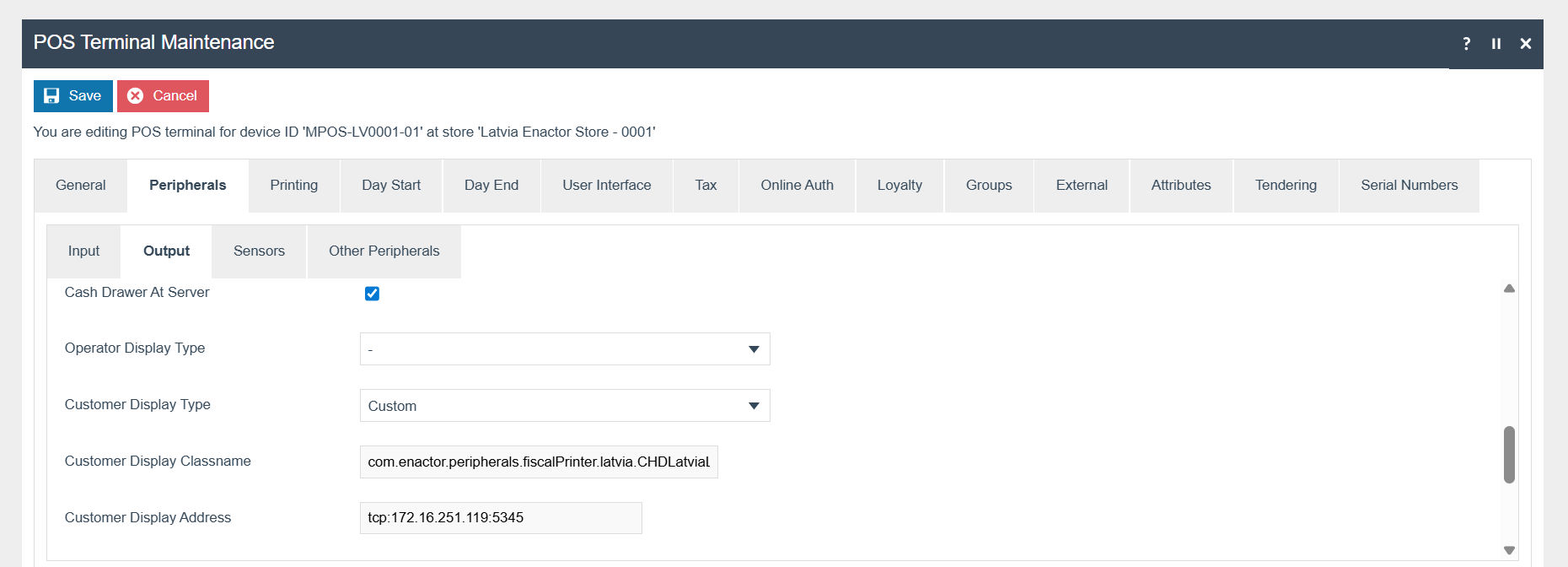Open the Operator Display Type dropdown
Image resolution: width=1568 pixels, height=567 pixels.
(565, 349)
